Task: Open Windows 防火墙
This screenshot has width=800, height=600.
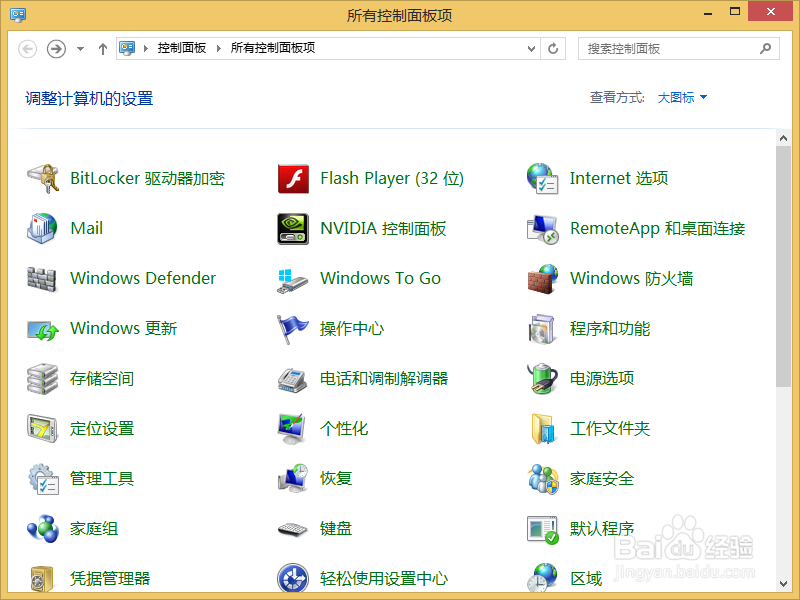Action: point(631,278)
